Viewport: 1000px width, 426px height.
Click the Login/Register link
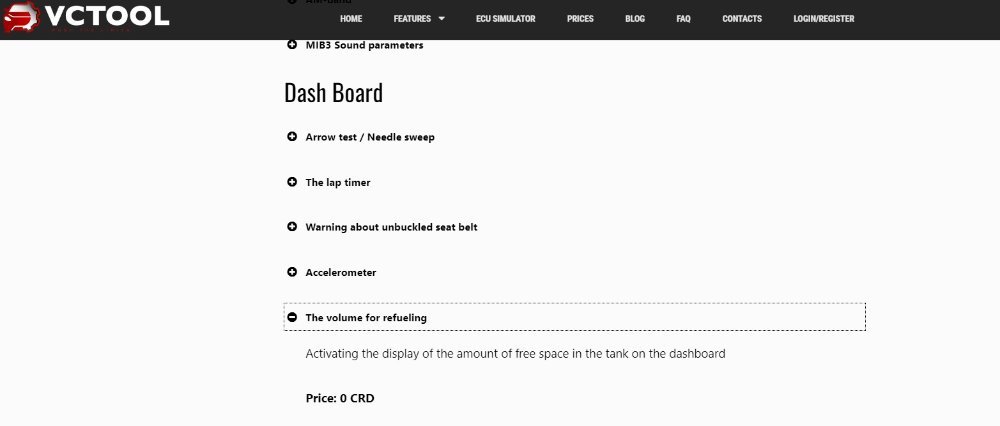coord(824,18)
